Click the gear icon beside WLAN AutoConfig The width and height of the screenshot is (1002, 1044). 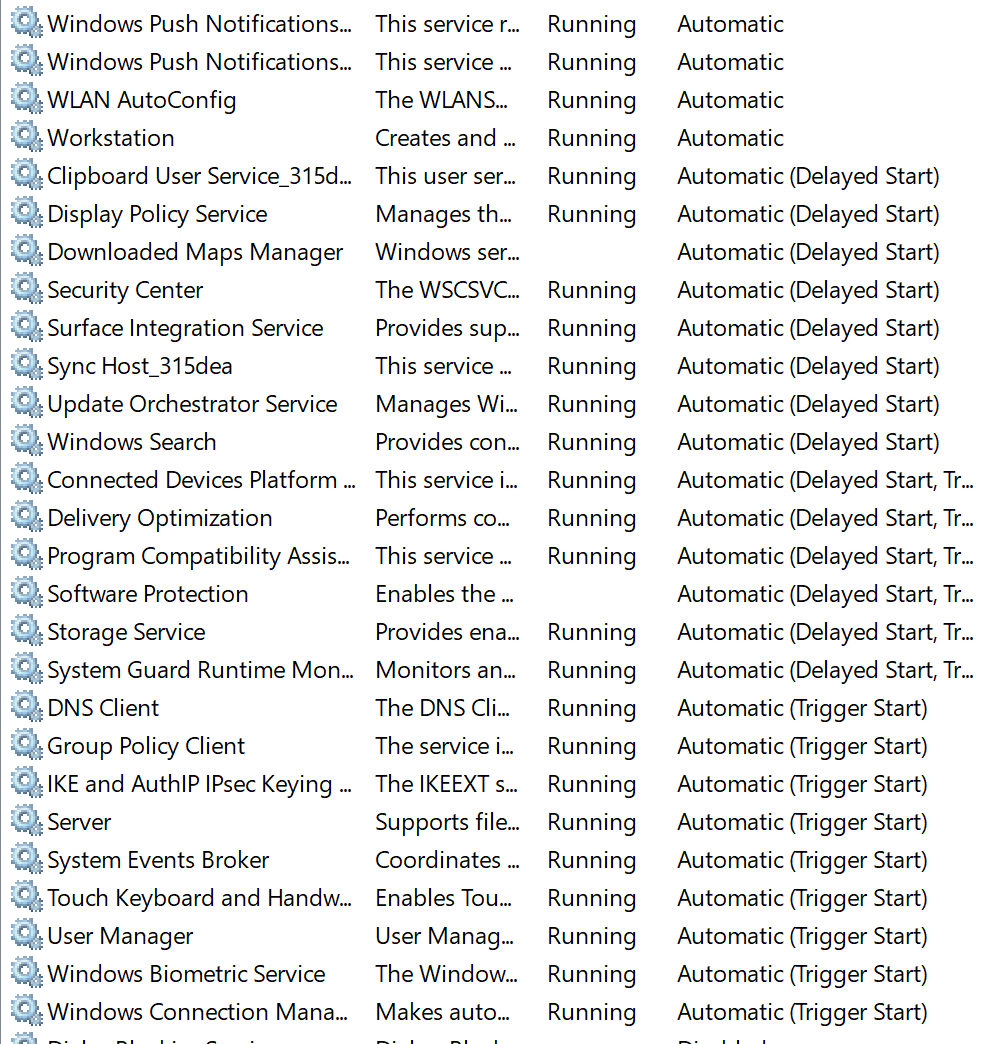tap(27, 99)
